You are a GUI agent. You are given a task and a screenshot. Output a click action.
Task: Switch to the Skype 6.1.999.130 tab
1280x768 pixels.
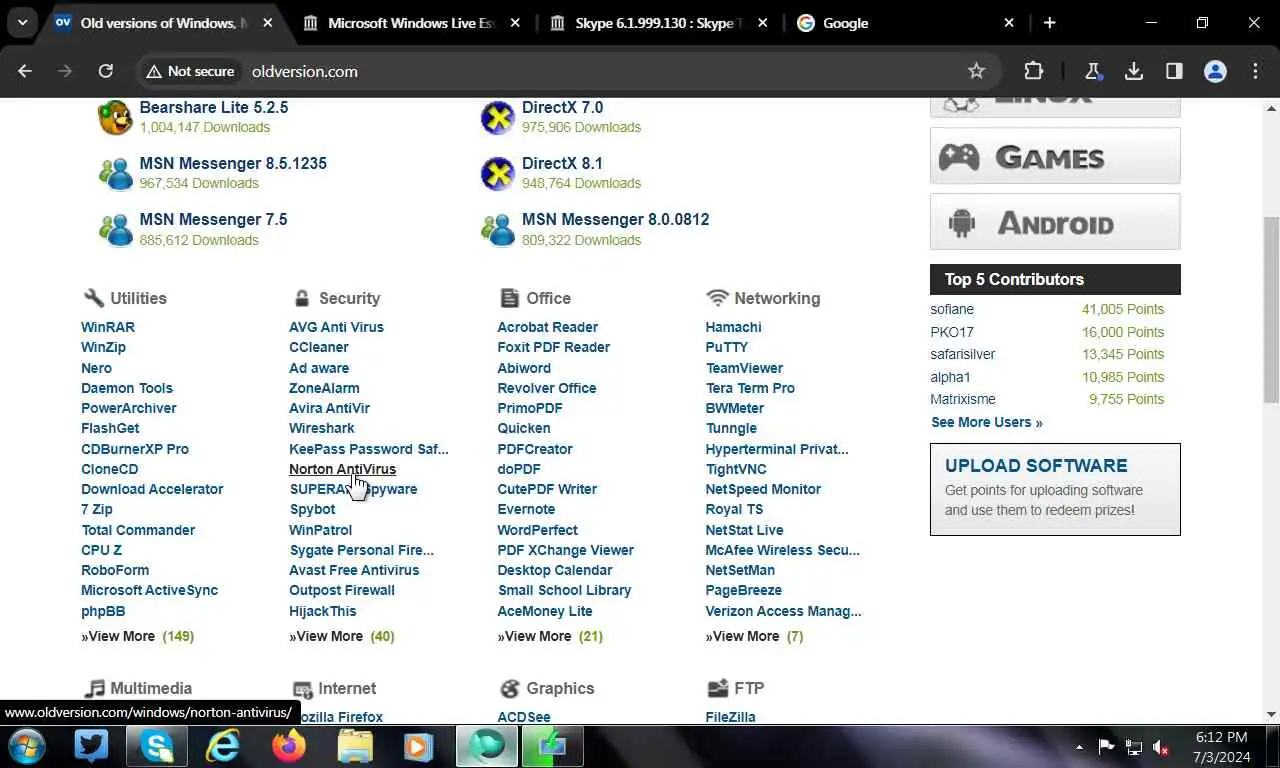657,23
